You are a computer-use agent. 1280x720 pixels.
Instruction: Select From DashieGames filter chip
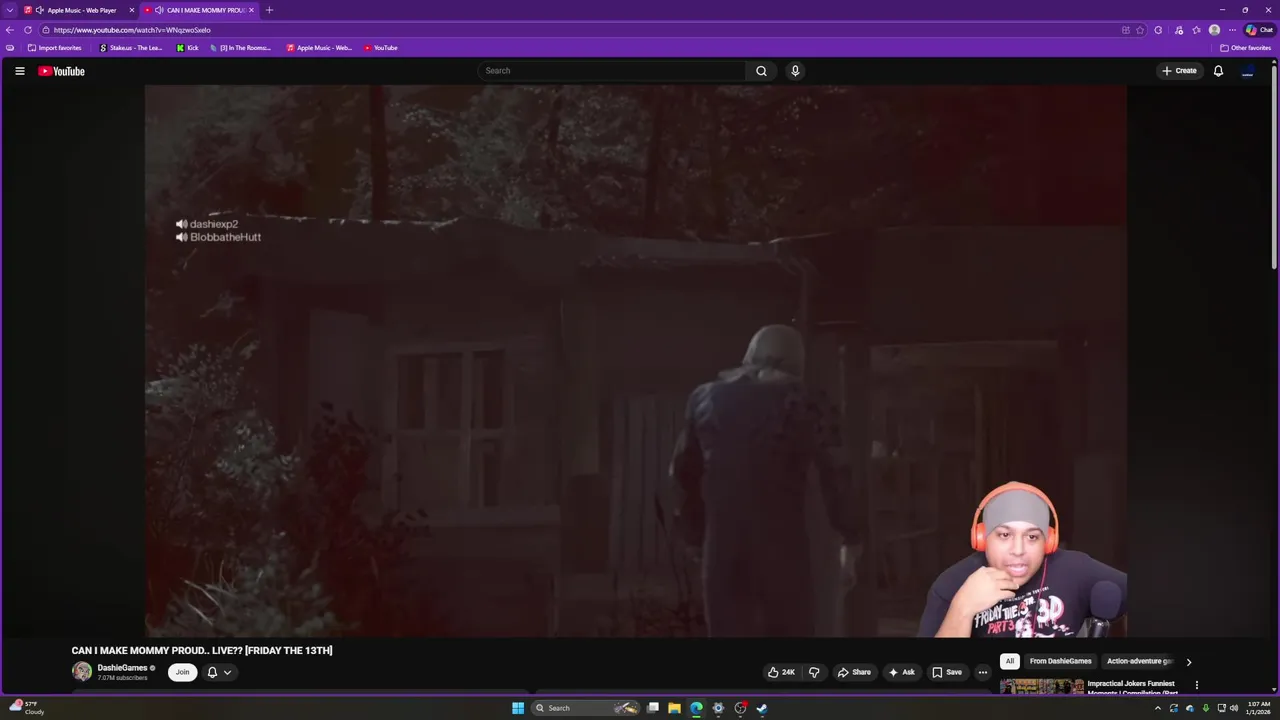point(1060,661)
